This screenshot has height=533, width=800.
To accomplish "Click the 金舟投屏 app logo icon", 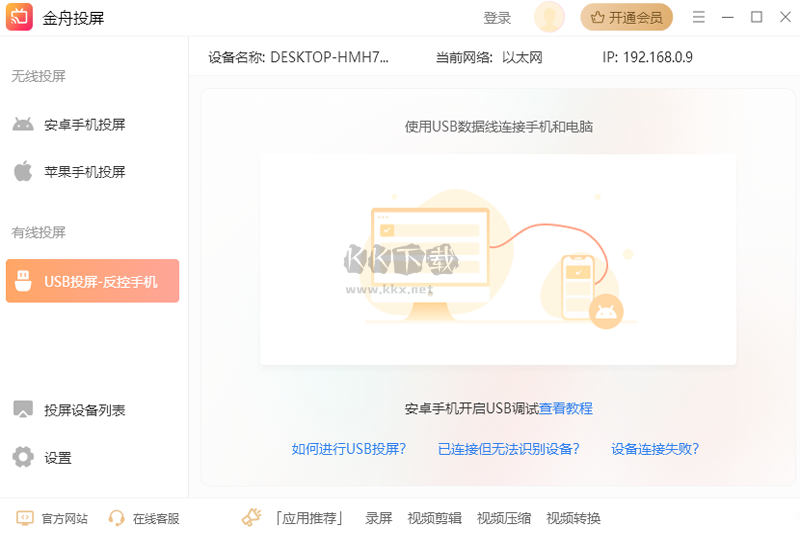I will point(19,17).
